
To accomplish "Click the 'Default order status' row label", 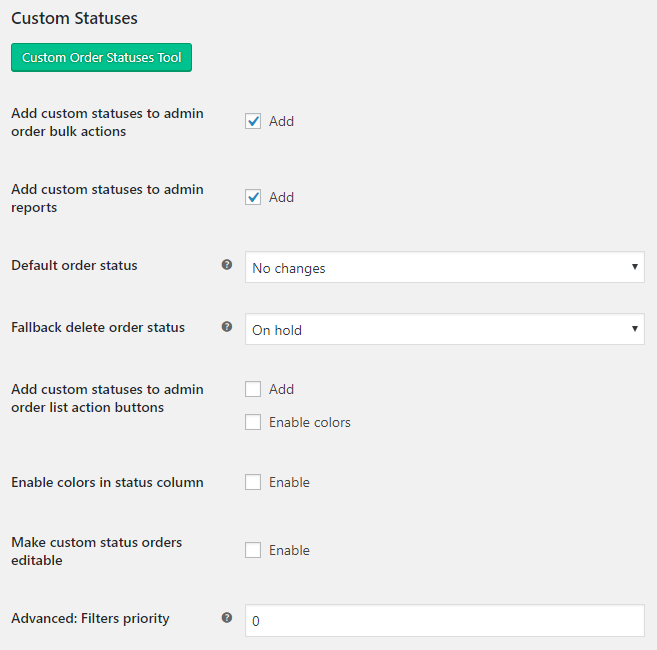I will pos(74,265).
